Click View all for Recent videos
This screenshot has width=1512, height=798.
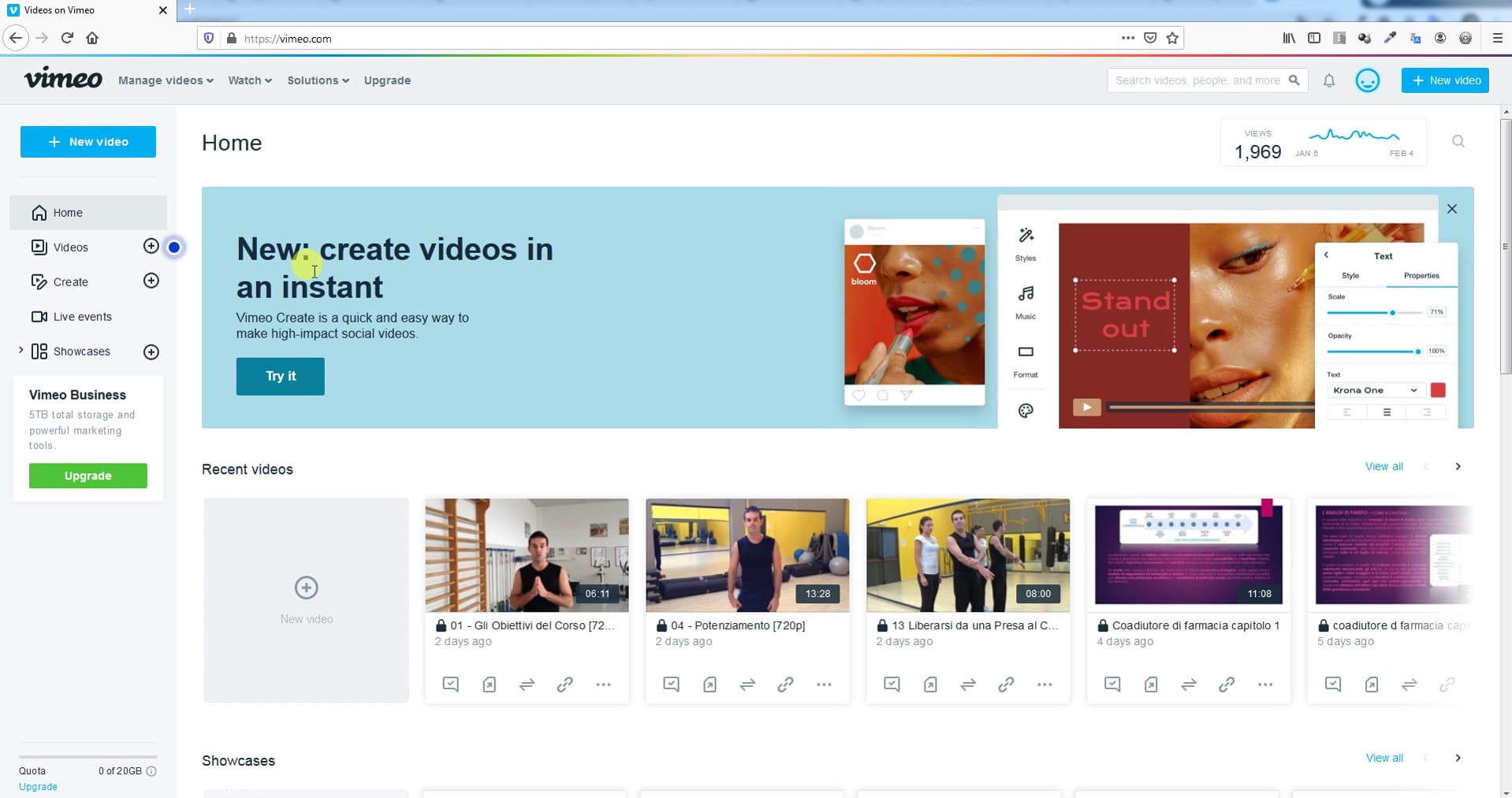click(1384, 467)
